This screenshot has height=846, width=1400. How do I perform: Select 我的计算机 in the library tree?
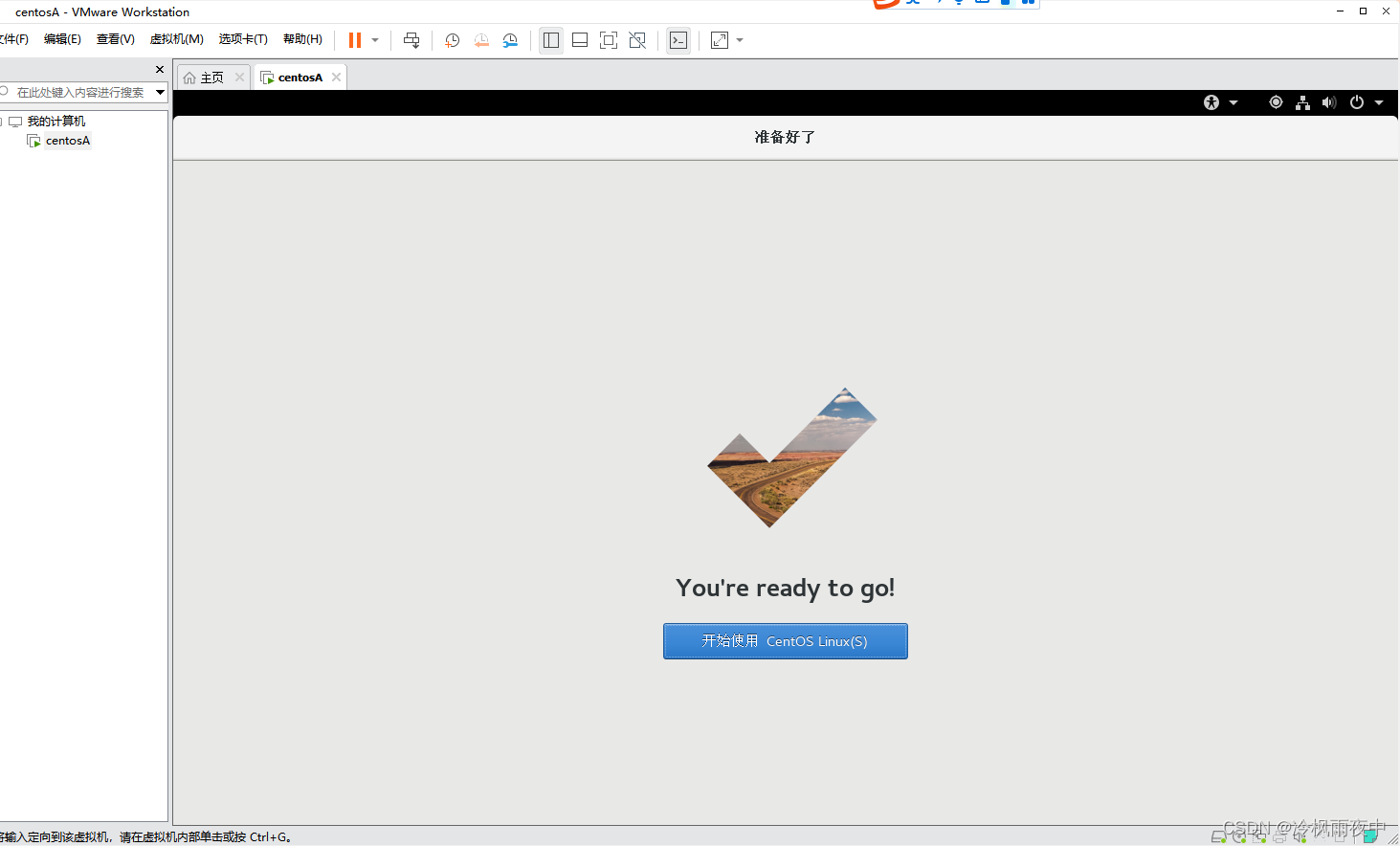[x=56, y=122]
